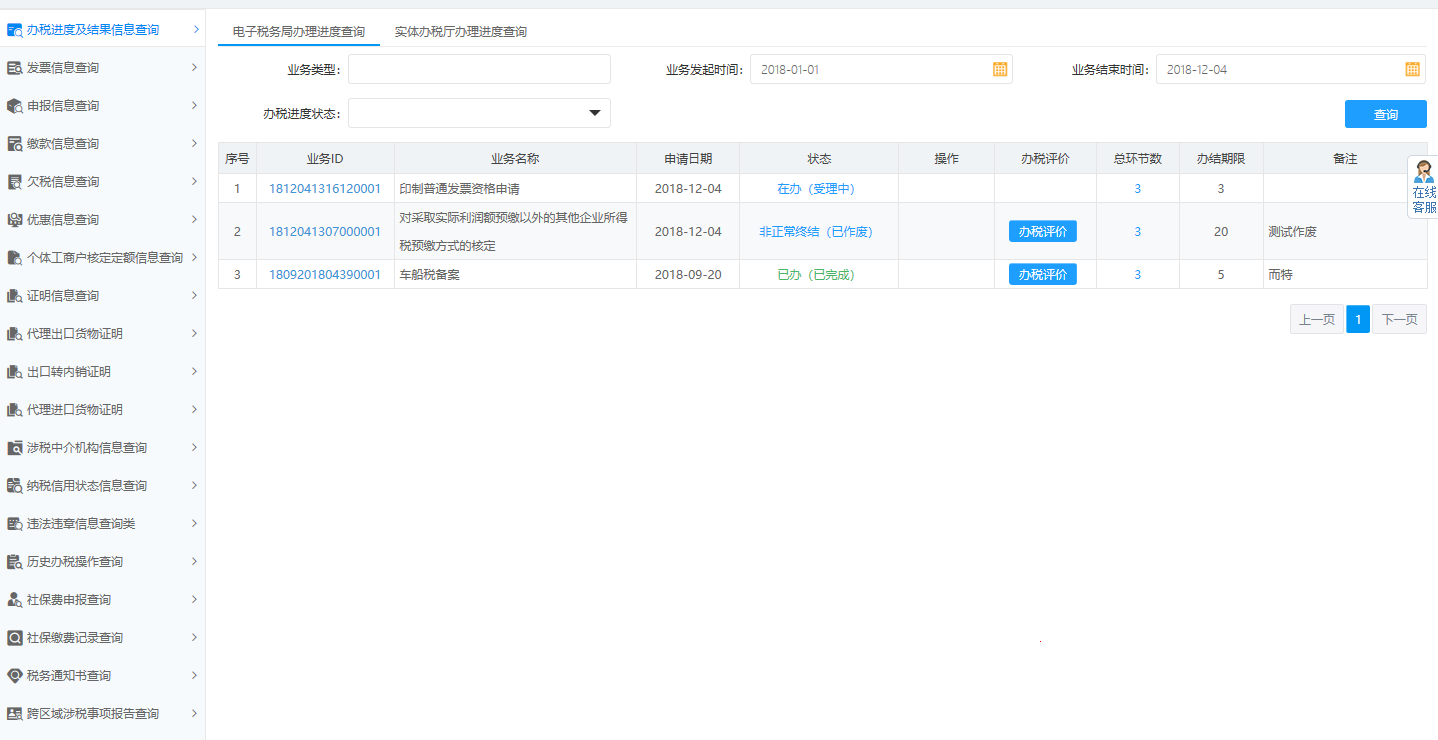Viewport: 1438px width, 740px height.
Task: Open business ID 1812041316120001 link
Action: (x=324, y=189)
